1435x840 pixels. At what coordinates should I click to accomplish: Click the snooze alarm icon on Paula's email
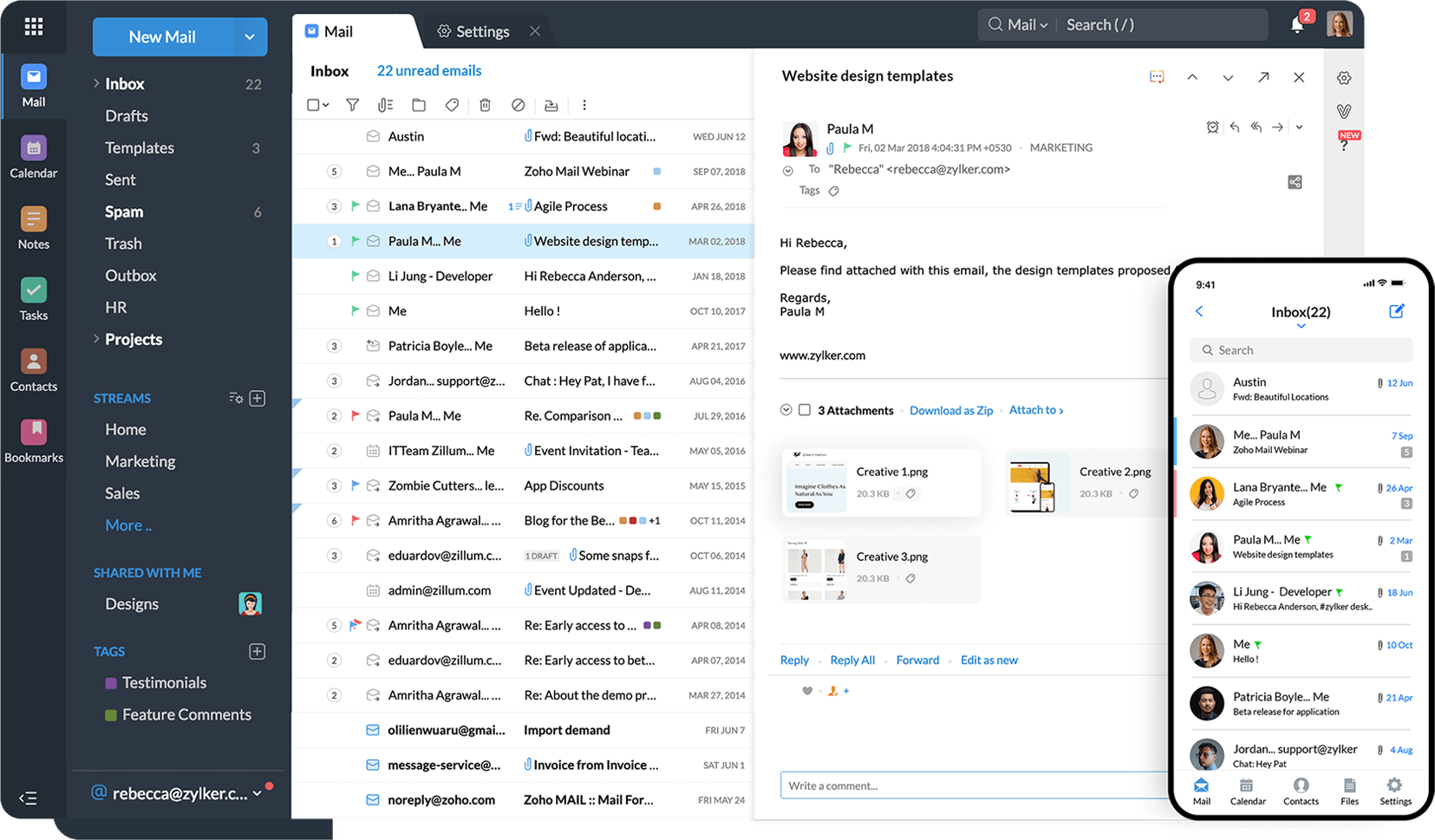(1212, 127)
